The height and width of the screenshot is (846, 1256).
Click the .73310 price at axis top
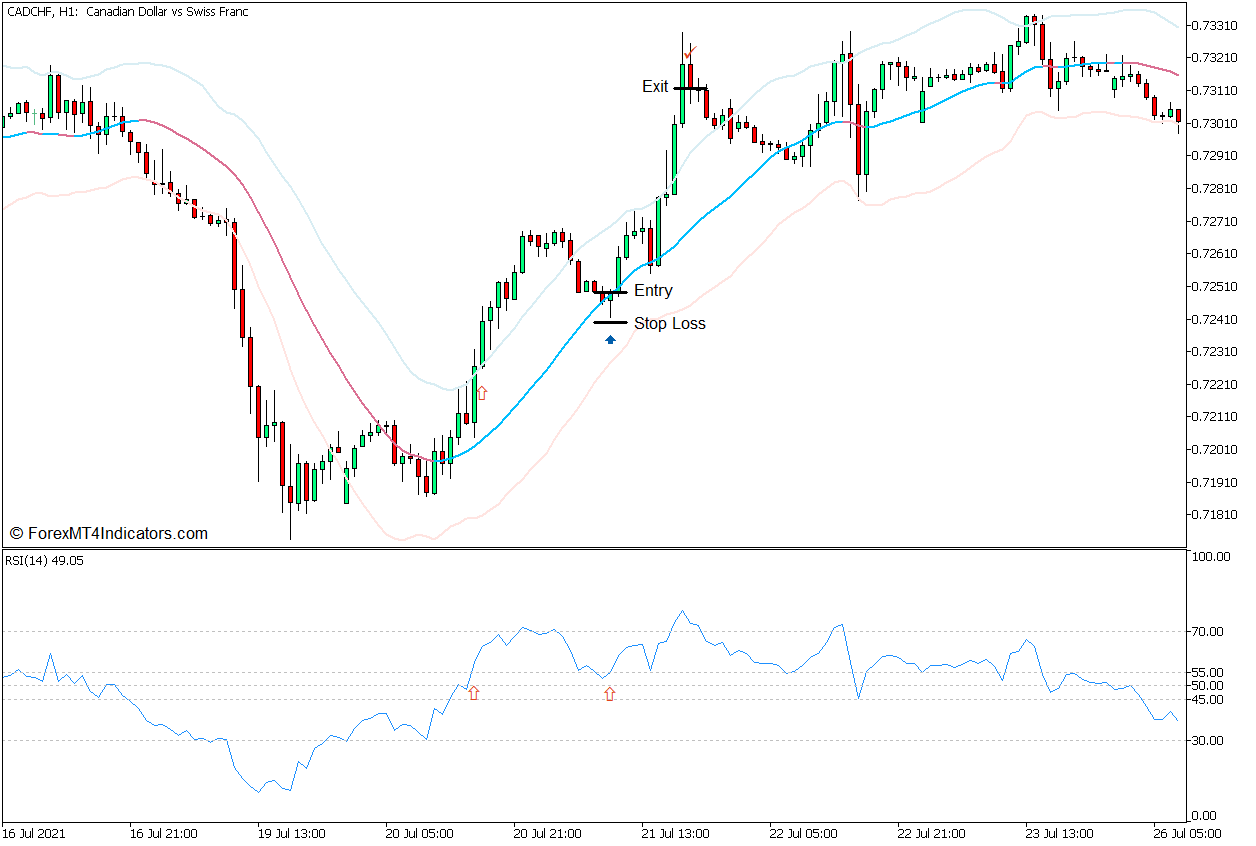[1211, 25]
